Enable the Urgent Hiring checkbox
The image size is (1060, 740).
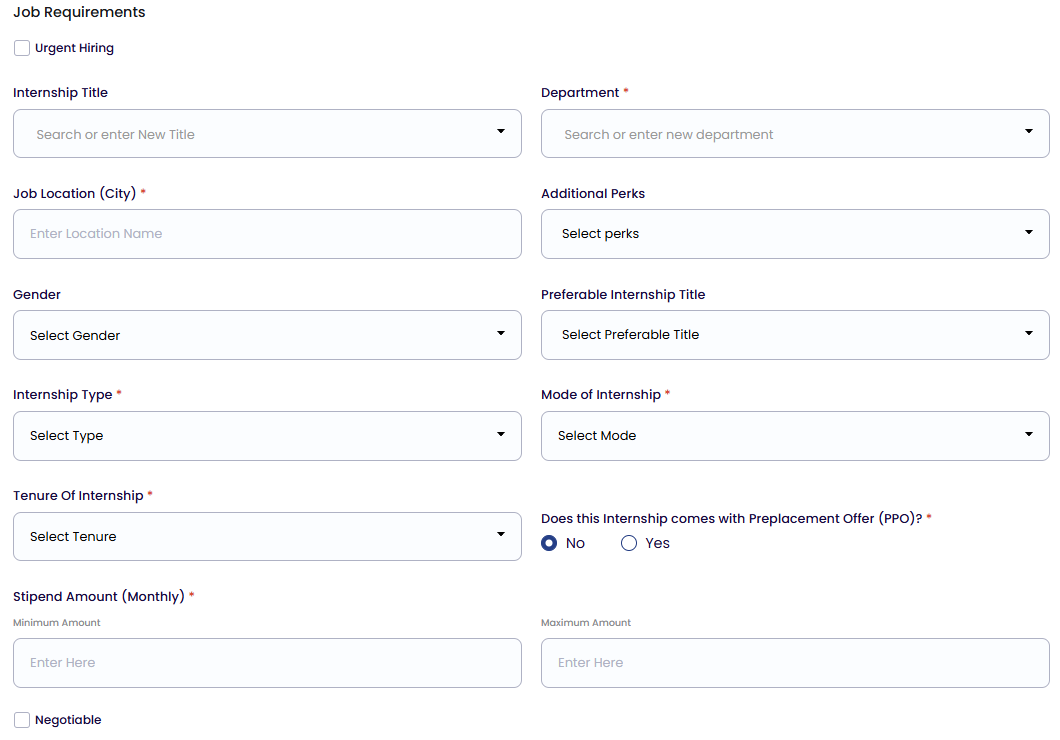pyautogui.click(x=22, y=48)
